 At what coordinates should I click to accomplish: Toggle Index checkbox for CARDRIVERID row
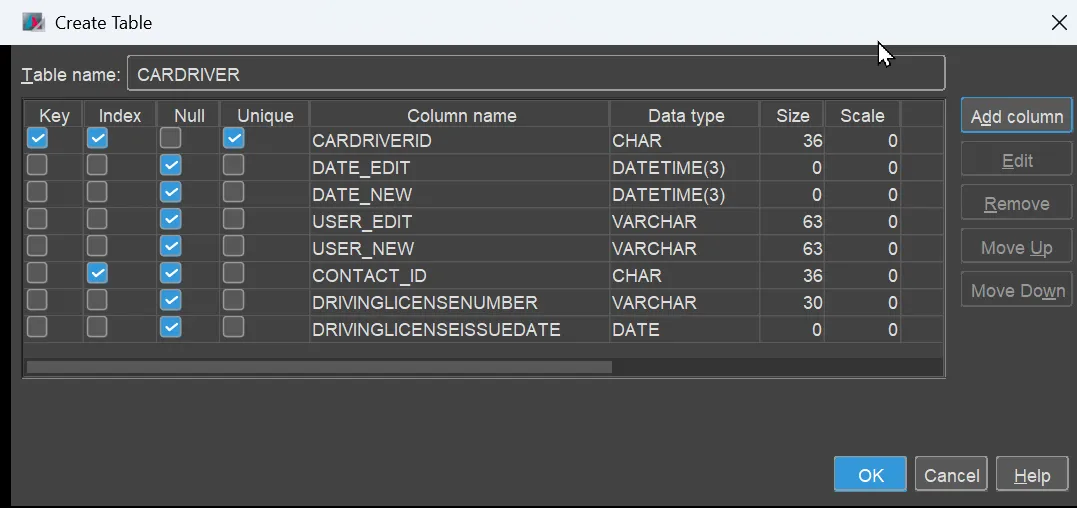tap(98, 139)
